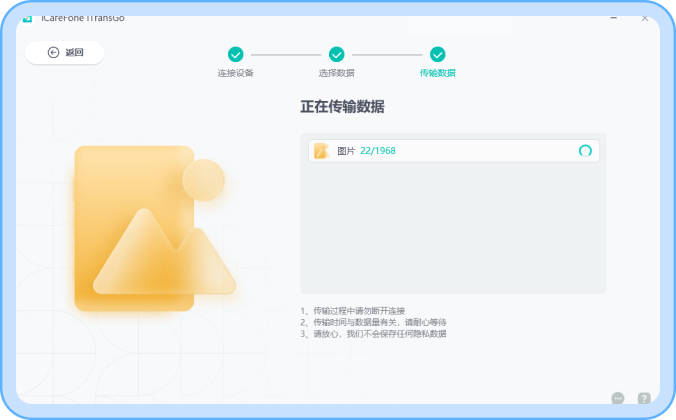Click the 返回 back button
Image resolution: width=676 pixels, height=420 pixels.
65,53
